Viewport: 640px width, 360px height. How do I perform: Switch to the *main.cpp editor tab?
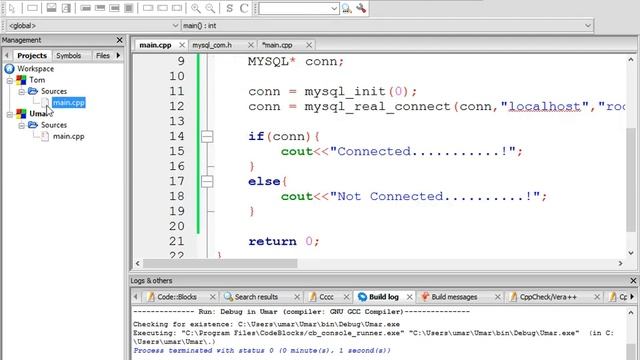[x=277, y=45]
